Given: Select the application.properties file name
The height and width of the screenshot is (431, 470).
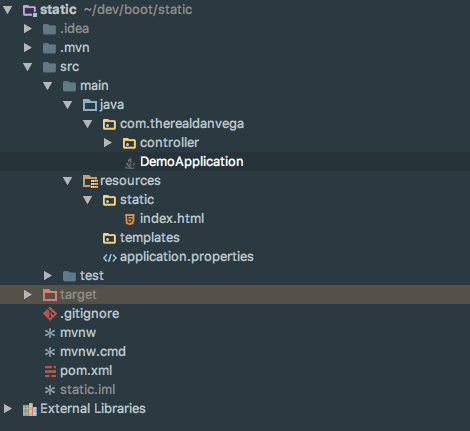Looking at the screenshot, I should coord(187,257).
